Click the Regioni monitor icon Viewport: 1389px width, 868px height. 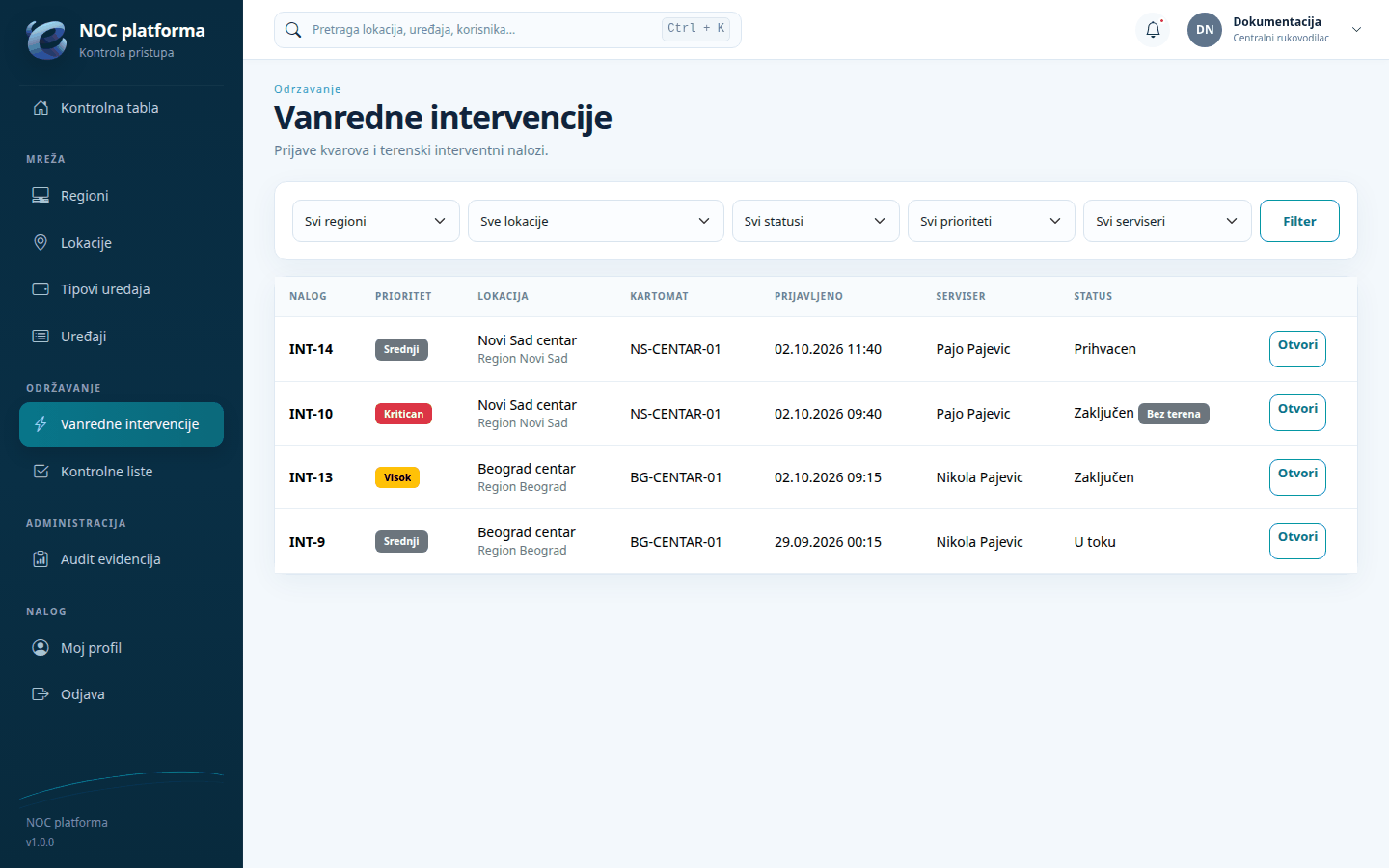(x=41, y=196)
